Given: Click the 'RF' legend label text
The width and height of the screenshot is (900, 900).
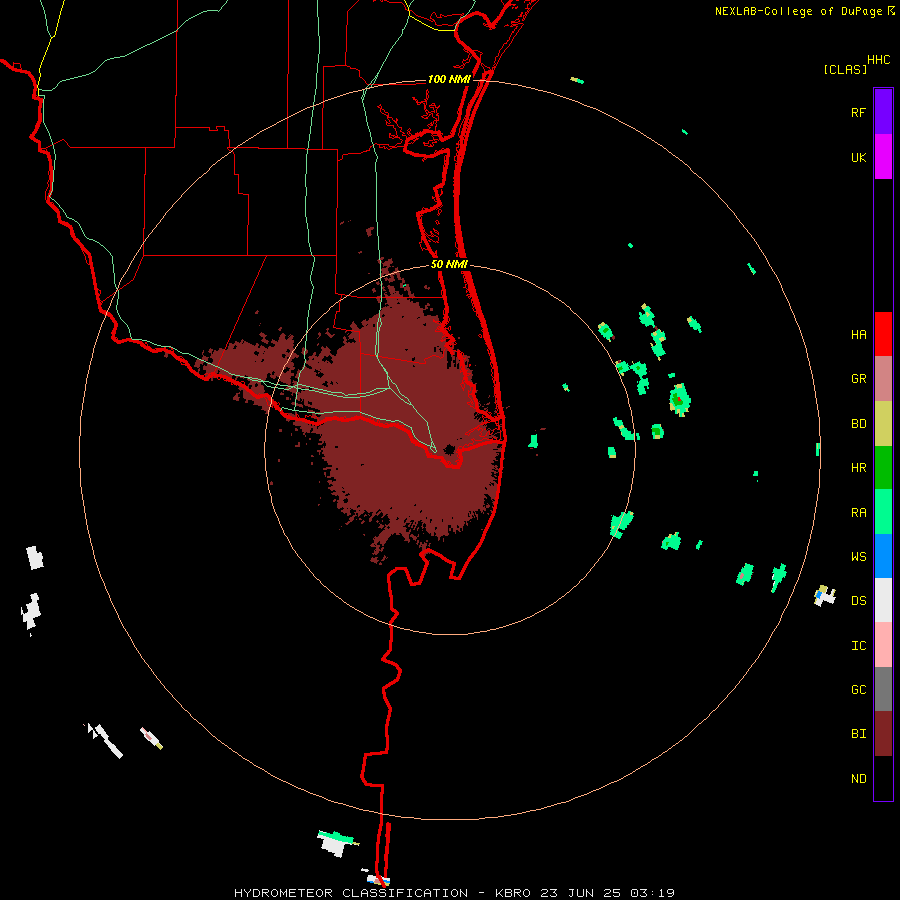Looking at the screenshot, I should point(858,112).
